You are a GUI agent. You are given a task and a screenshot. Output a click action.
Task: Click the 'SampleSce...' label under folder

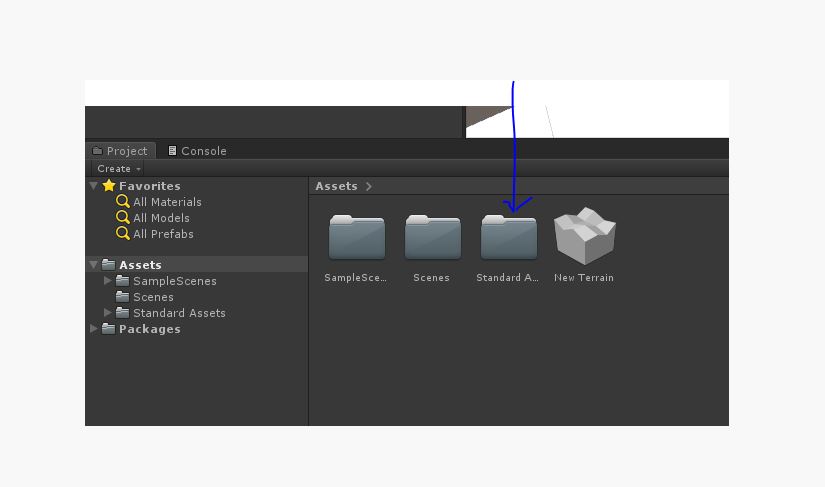click(x=356, y=278)
